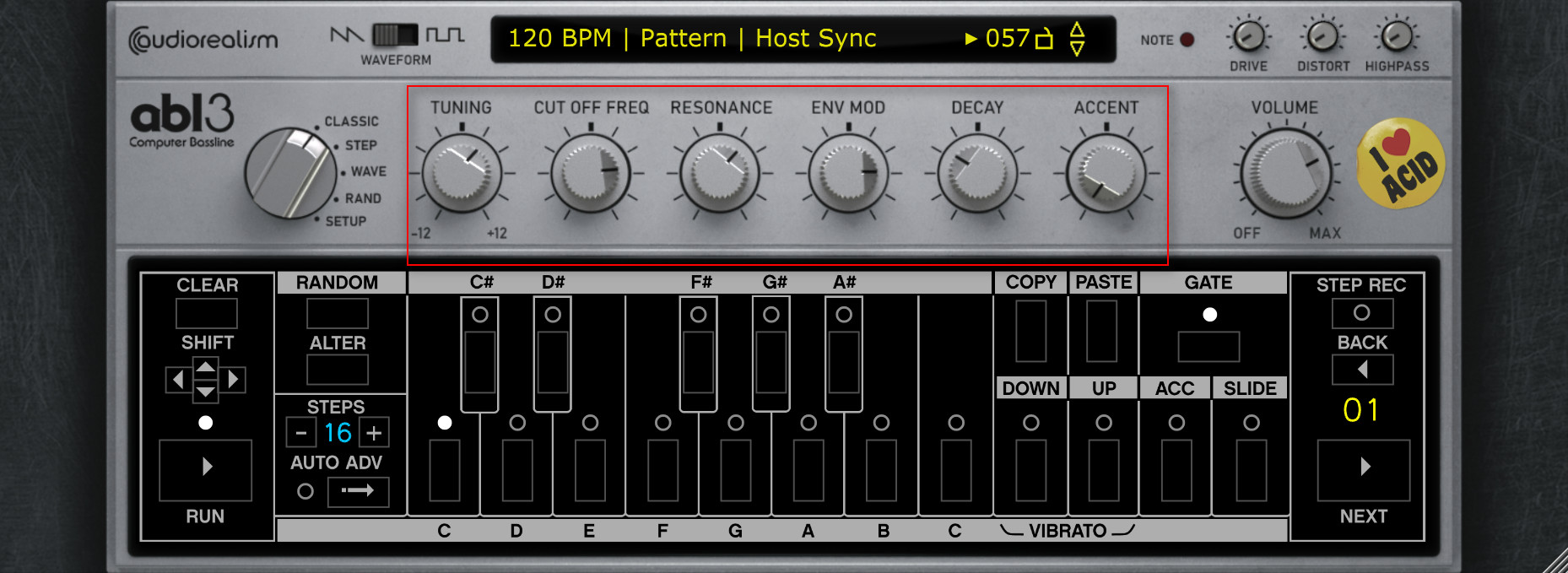The width and height of the screenshot is (1568, 573).
Task: Decrease steps with minus button
Action: click(x=301, y=433)
